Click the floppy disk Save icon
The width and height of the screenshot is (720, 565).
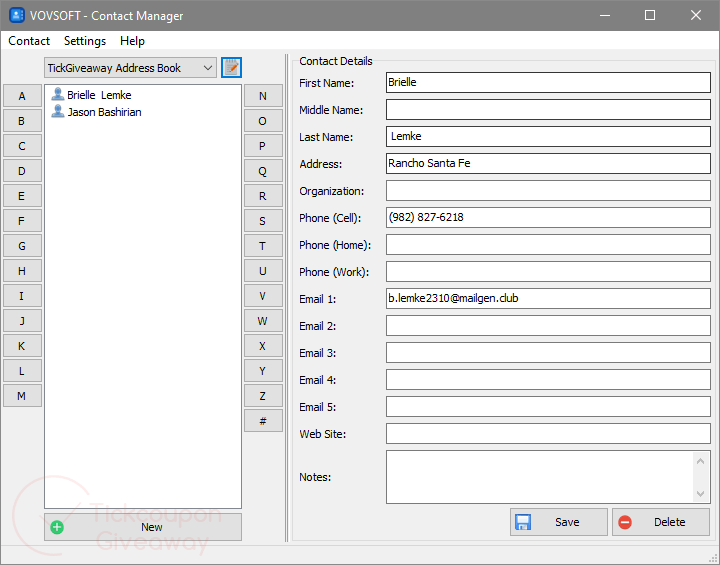[523, 522]
